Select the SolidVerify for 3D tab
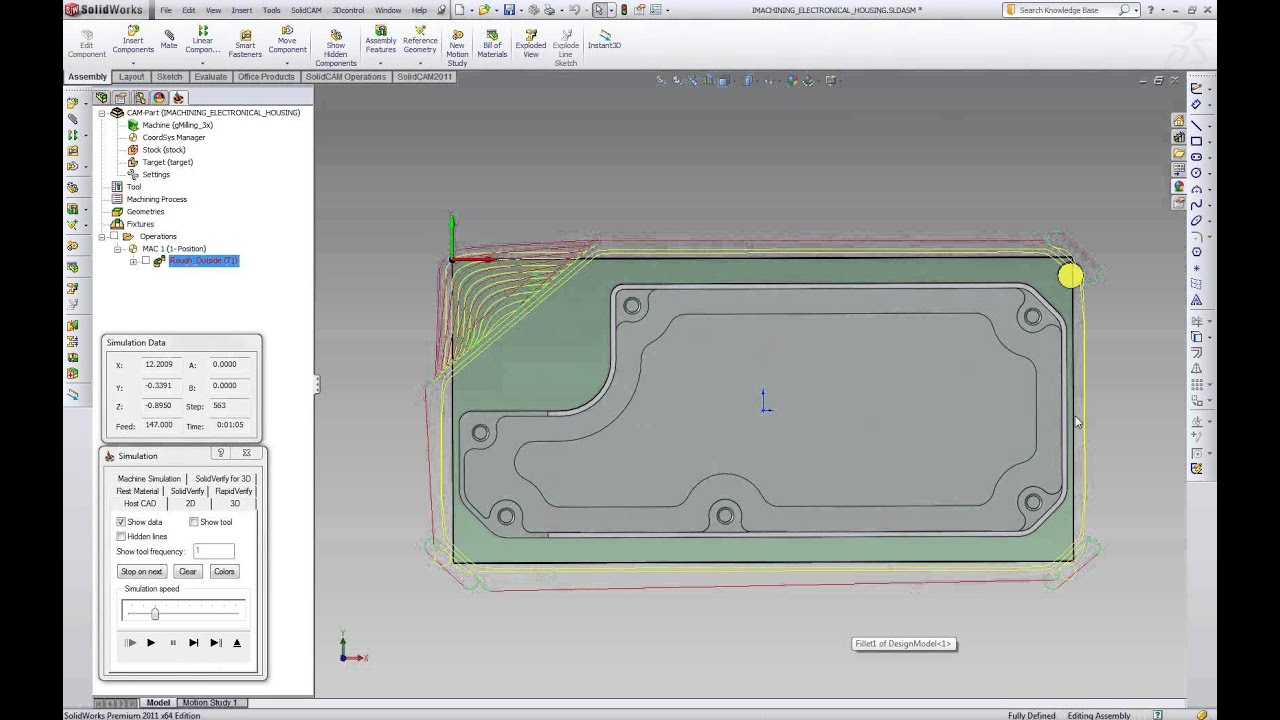This screenshot has width=1280, height=720. [223, 479]
